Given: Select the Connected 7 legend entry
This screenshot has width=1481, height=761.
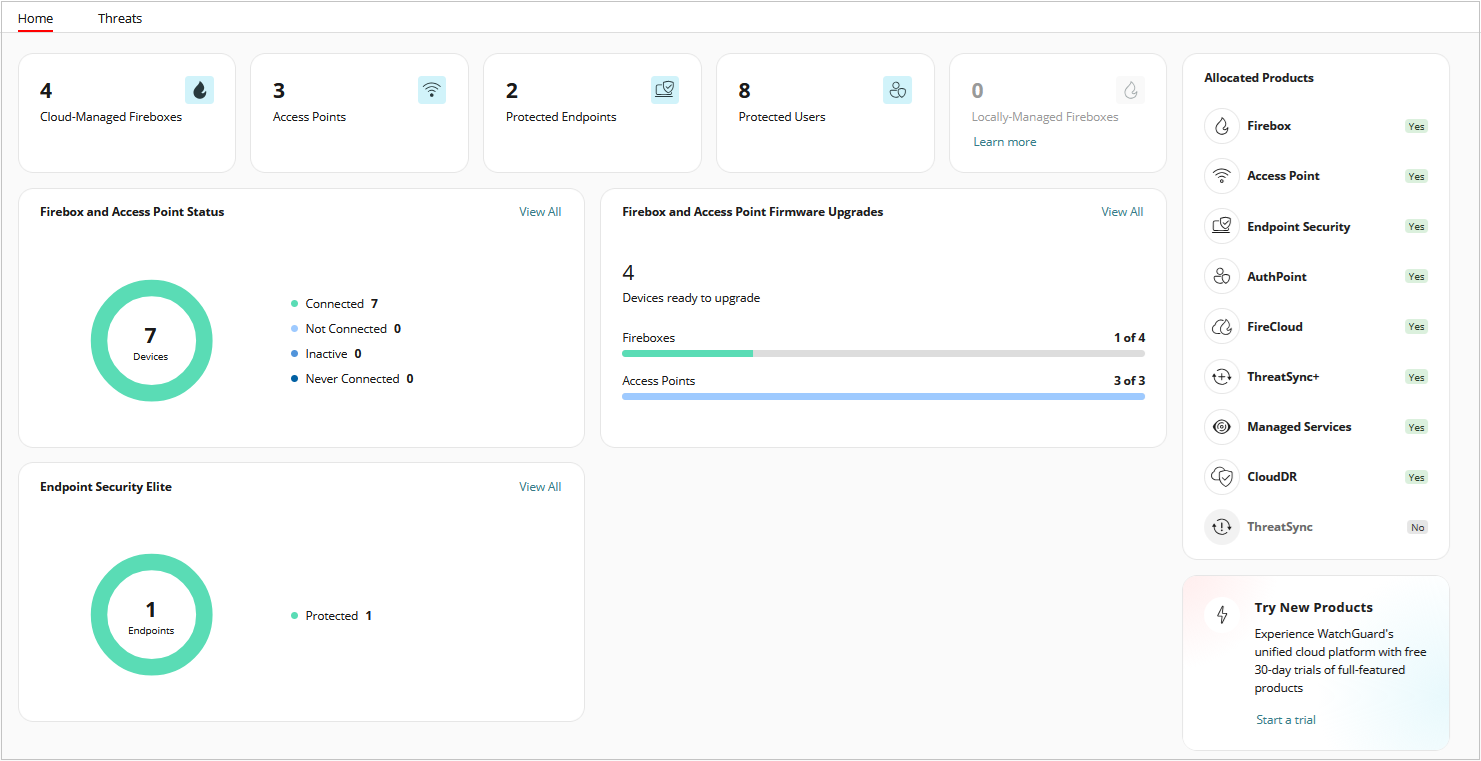Looking at the screenshot, I should click(335, 304).
